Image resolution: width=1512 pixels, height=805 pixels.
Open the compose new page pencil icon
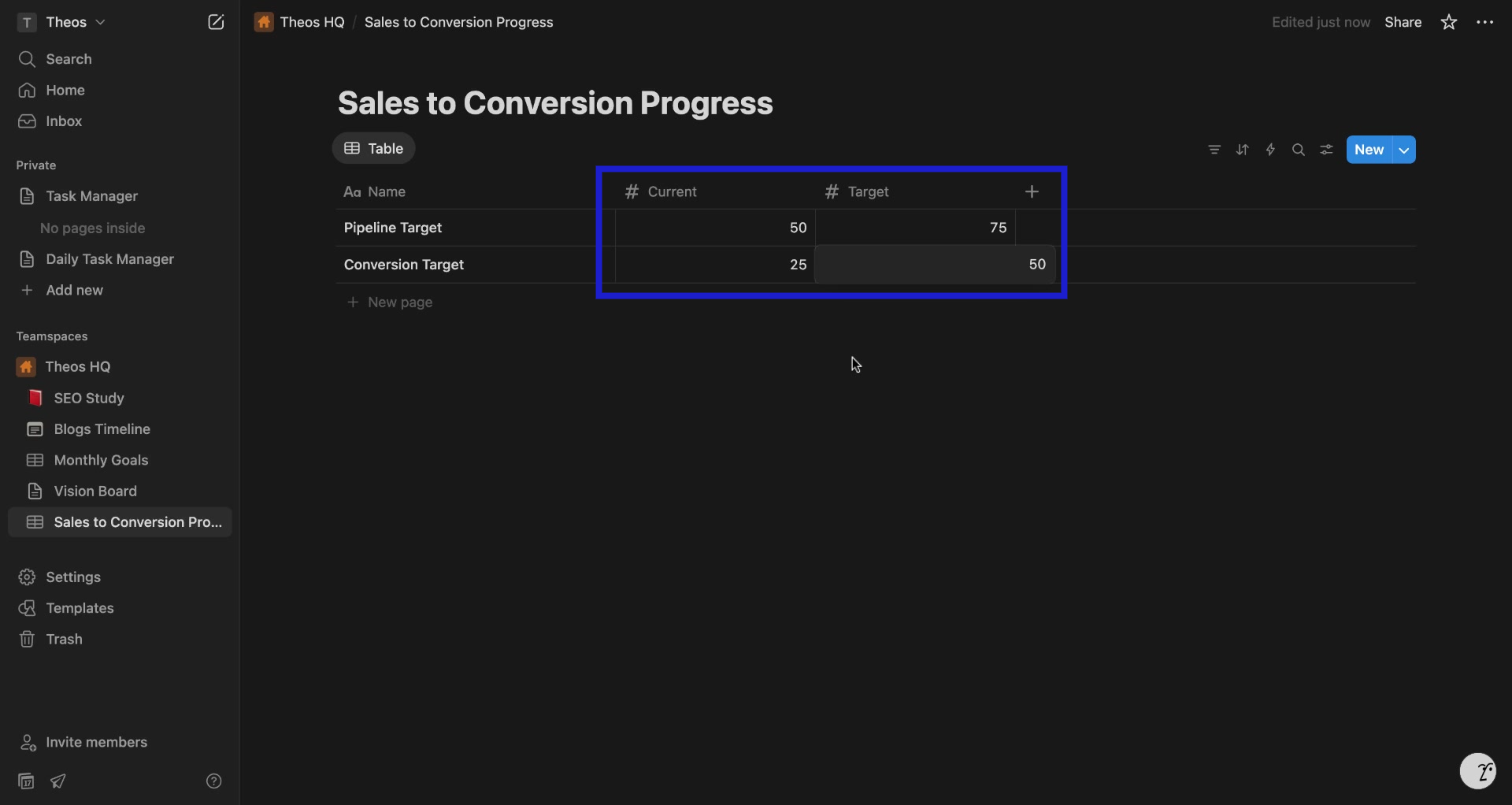[x=217, y=22]
